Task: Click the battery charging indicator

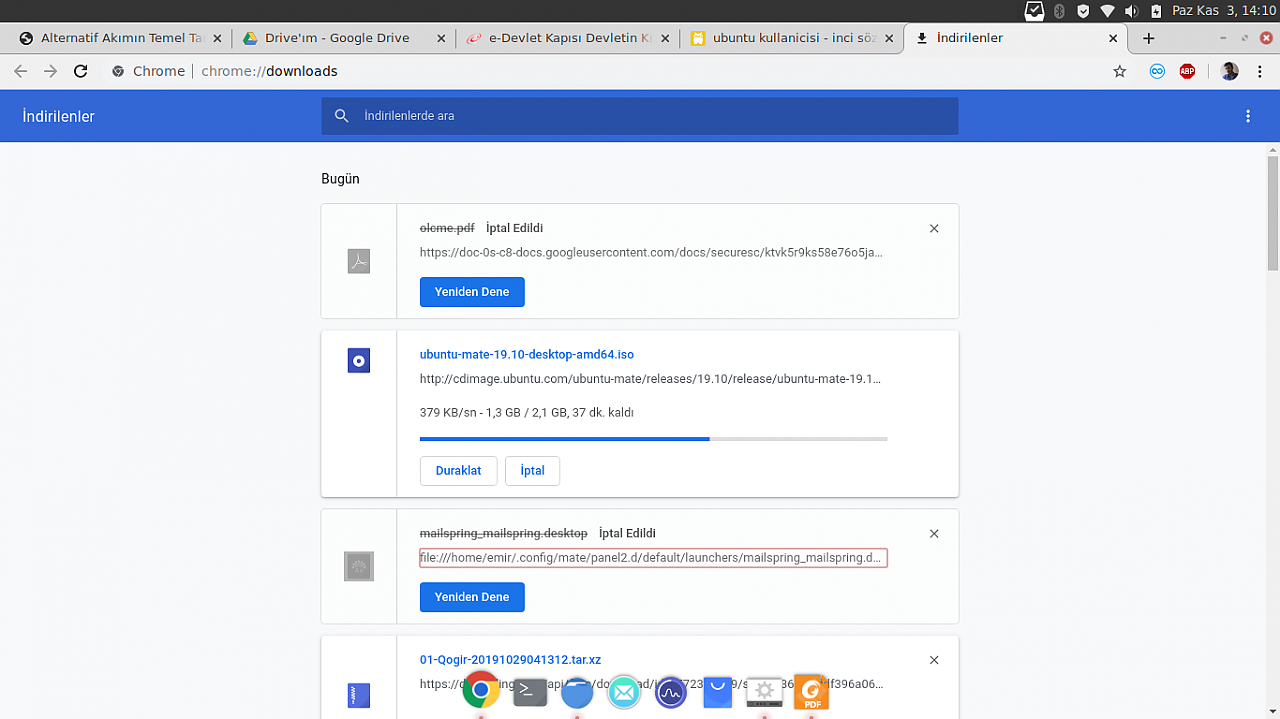Action: point(1156,11)
